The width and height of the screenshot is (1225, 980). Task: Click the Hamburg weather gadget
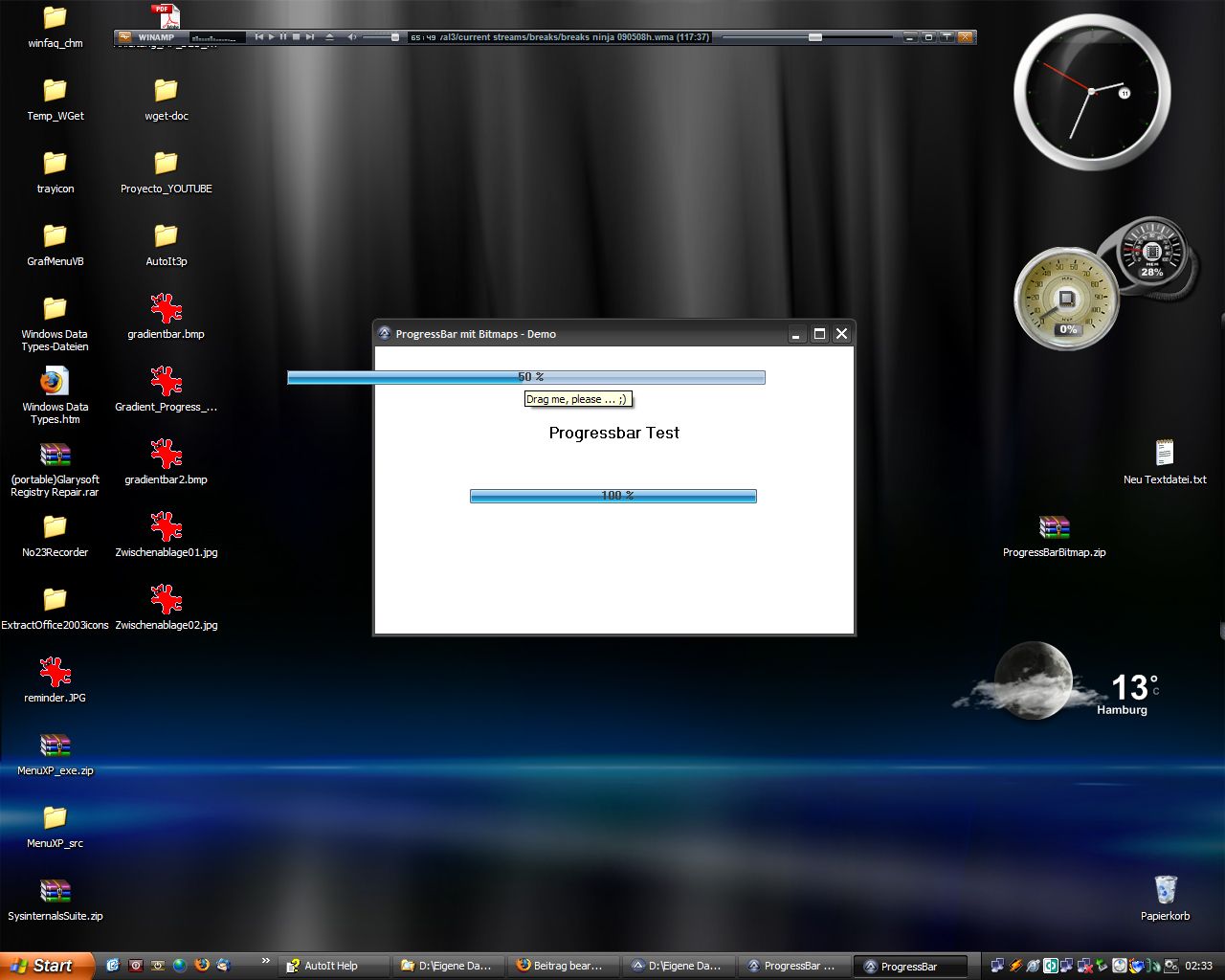tap(1062, 682)
